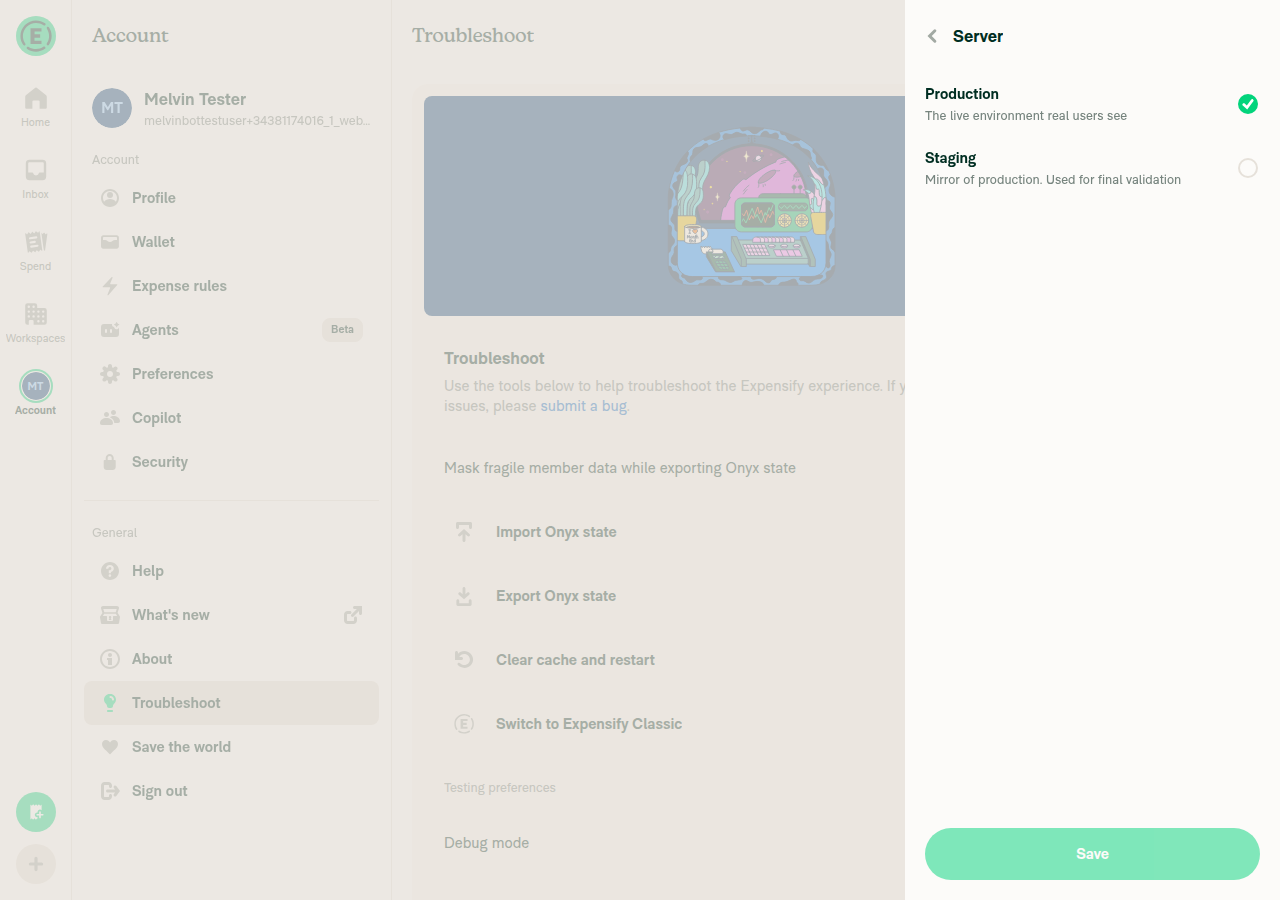Click Clear cache and restart

click(x=575, y=660)
